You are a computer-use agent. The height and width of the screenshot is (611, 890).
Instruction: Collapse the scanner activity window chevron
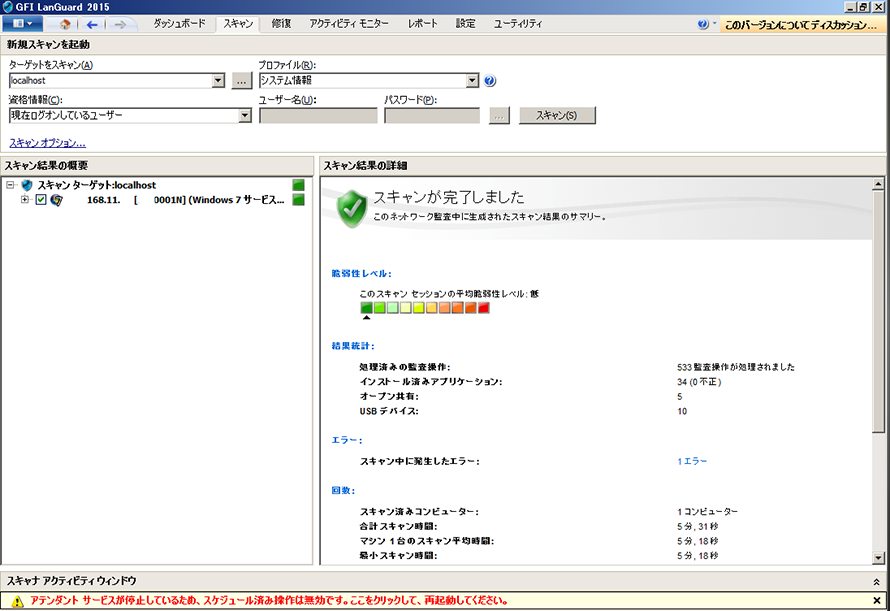click(x=876, y=581)
